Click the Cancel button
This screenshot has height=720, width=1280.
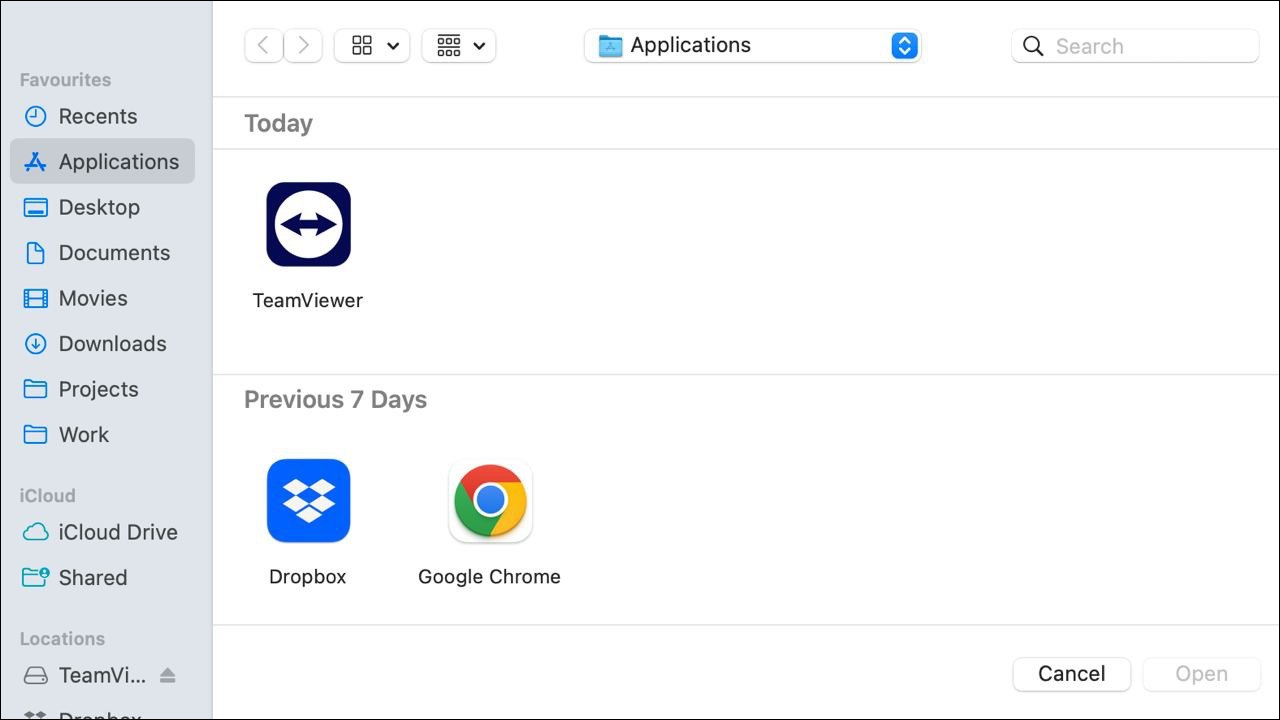[x=1071, y=674]
